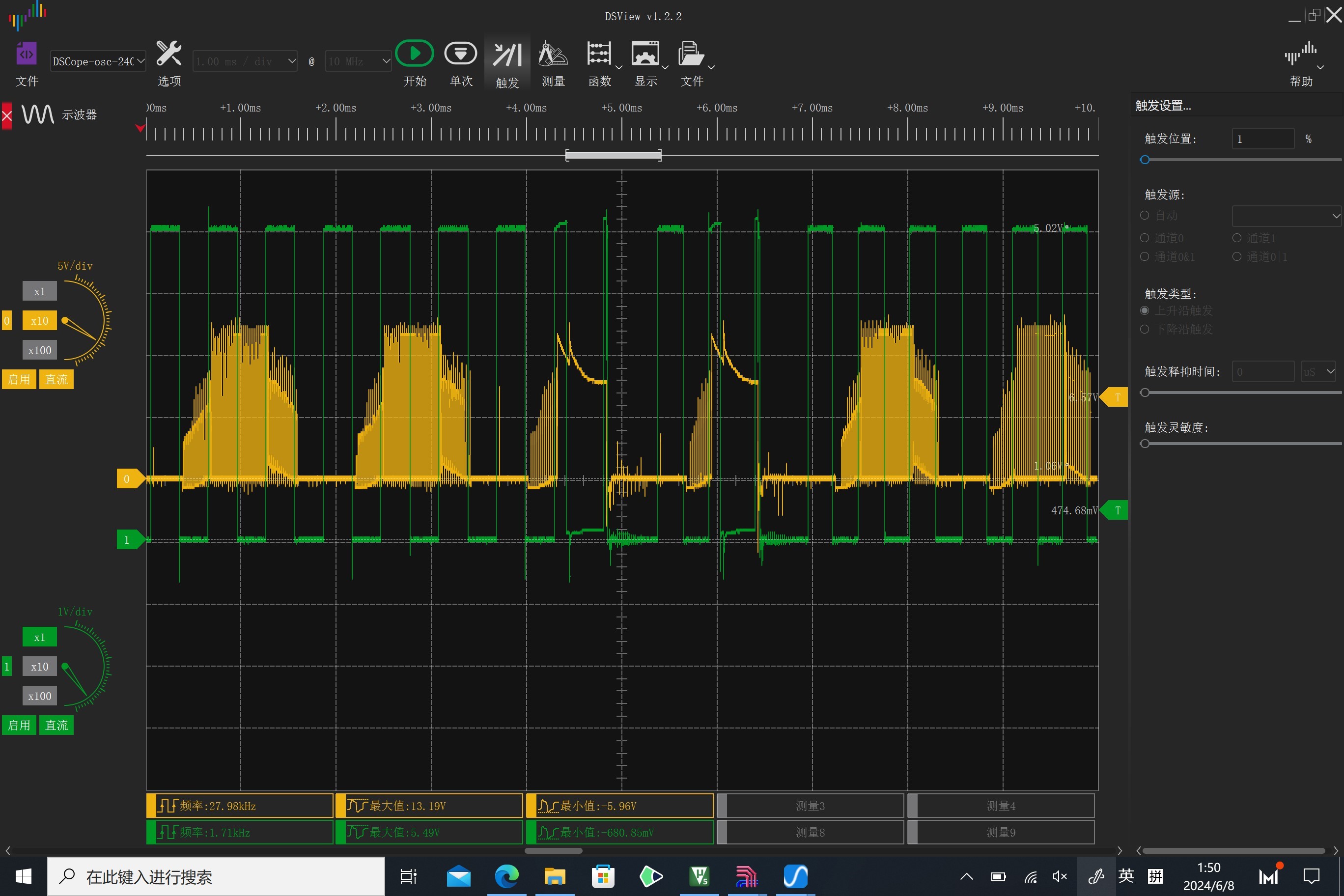
Task: Click the Single capture (单次) icon
Action: [x=461, y=55]
